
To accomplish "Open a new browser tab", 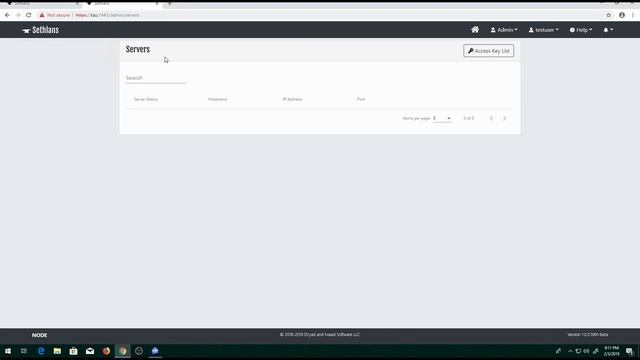I will [169, 4].
